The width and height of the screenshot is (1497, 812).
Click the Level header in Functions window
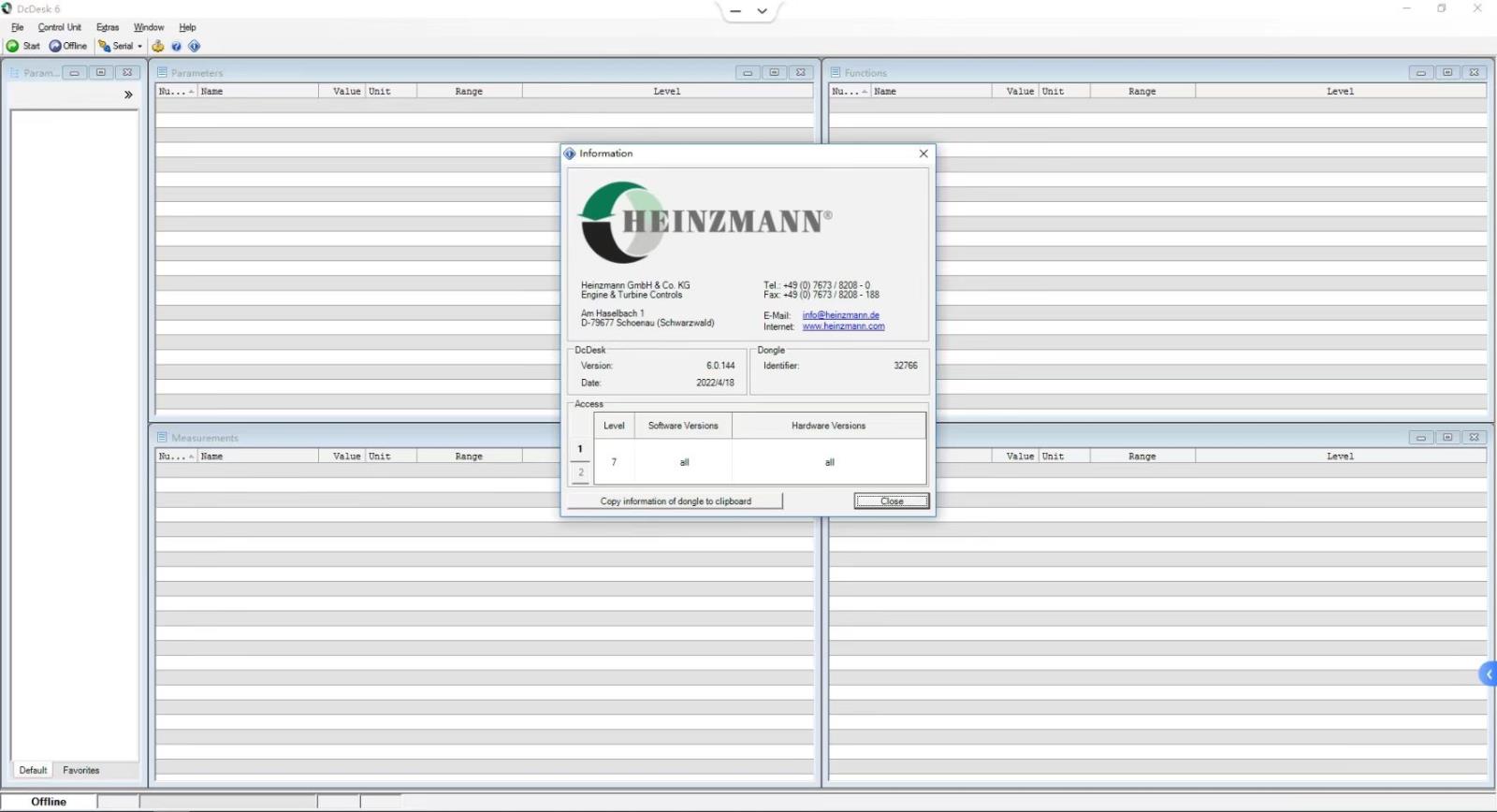tap(1340, 92)
